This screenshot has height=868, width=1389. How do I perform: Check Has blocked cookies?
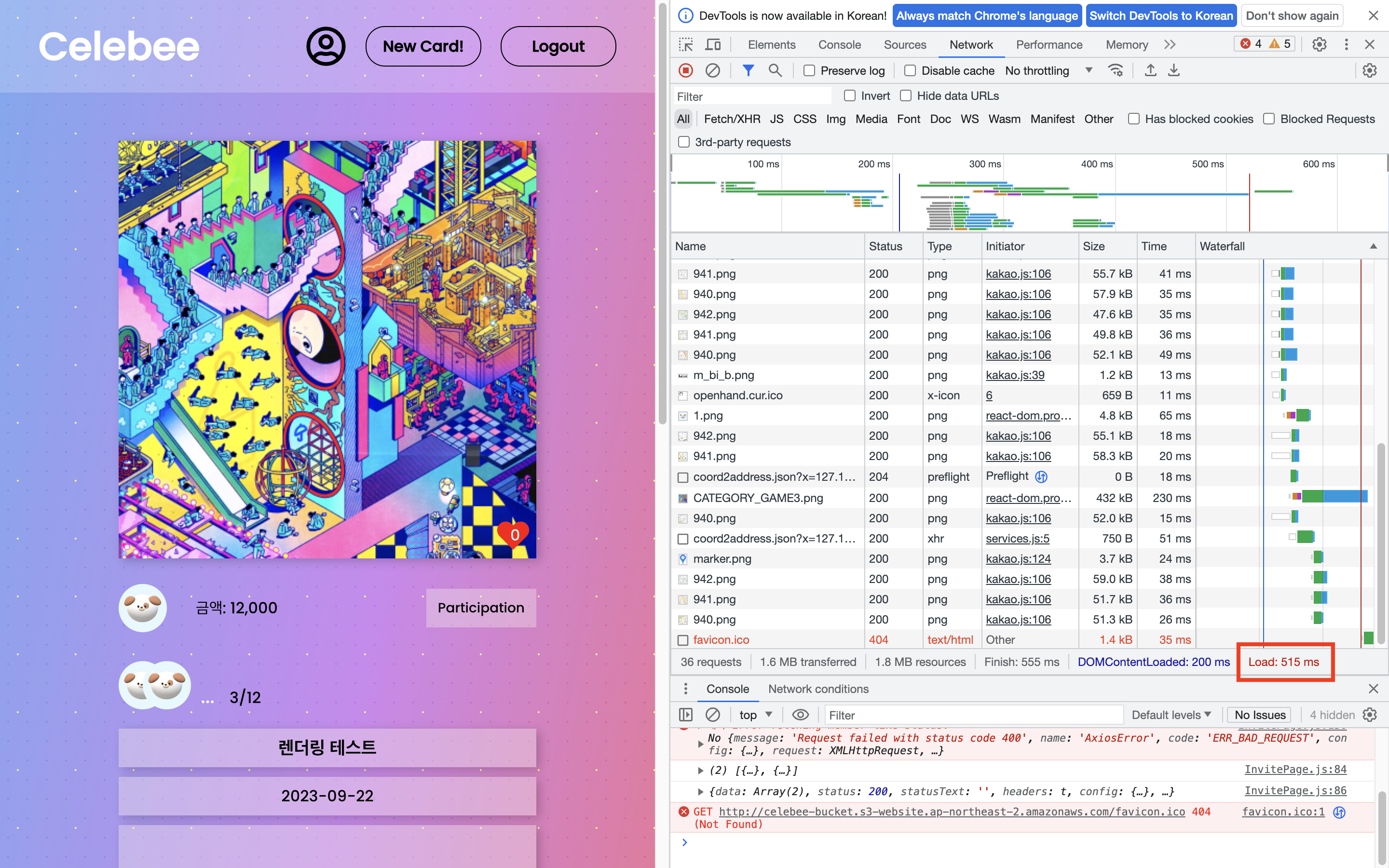tap(1133, 119)
